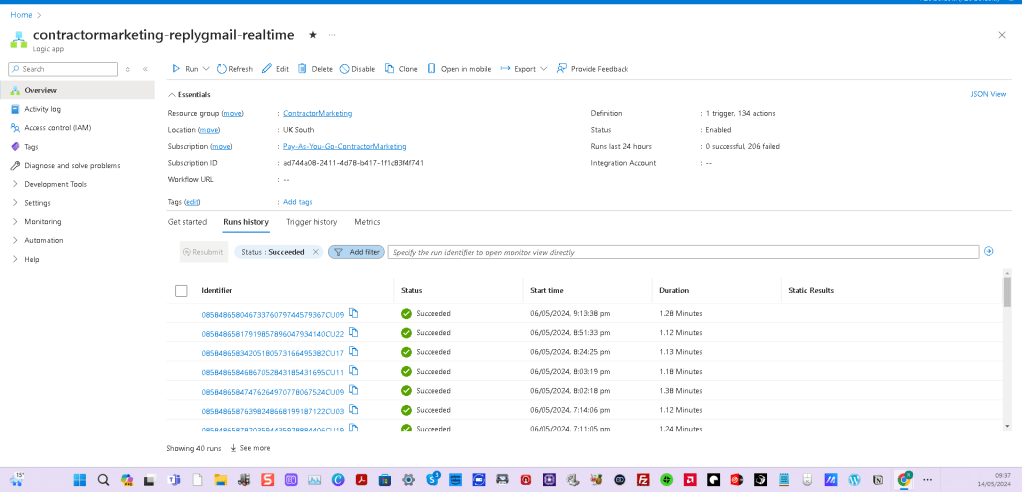The height and width of the screenshot is (492, 1022).
Task: Focus the run identifier input field
Action: click(x=683, y=252)
